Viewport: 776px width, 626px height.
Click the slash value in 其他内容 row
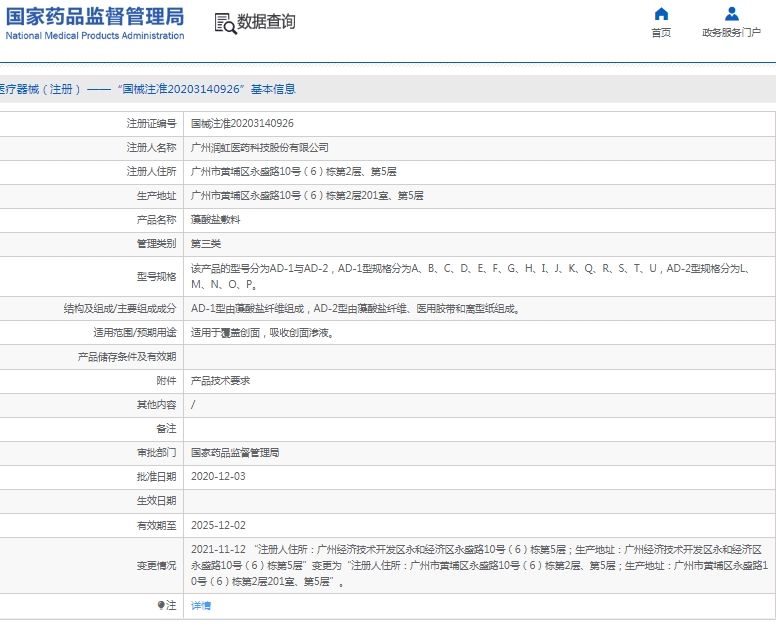pyautogui.click(x=193, y=405)
